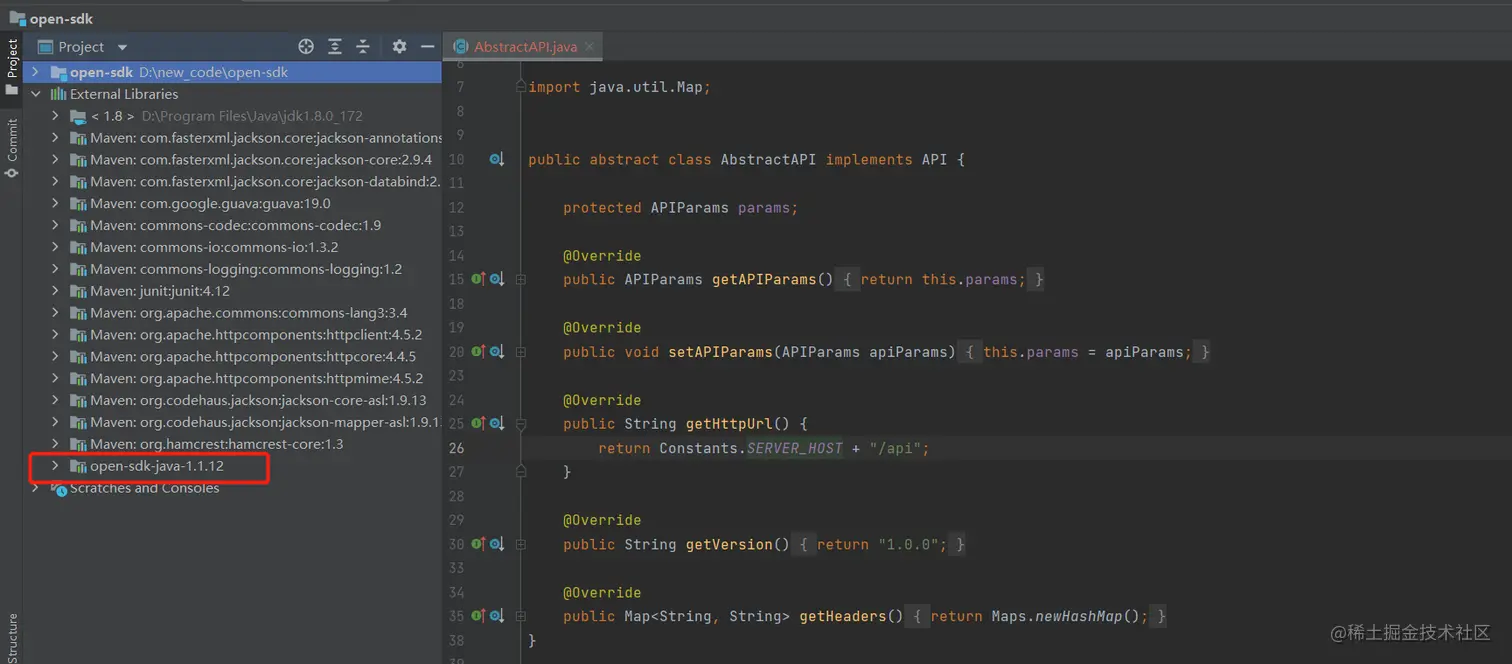Select Scratches and Consoles item
The width and height of the screenshot is (1512, 664).
point(144,488)
